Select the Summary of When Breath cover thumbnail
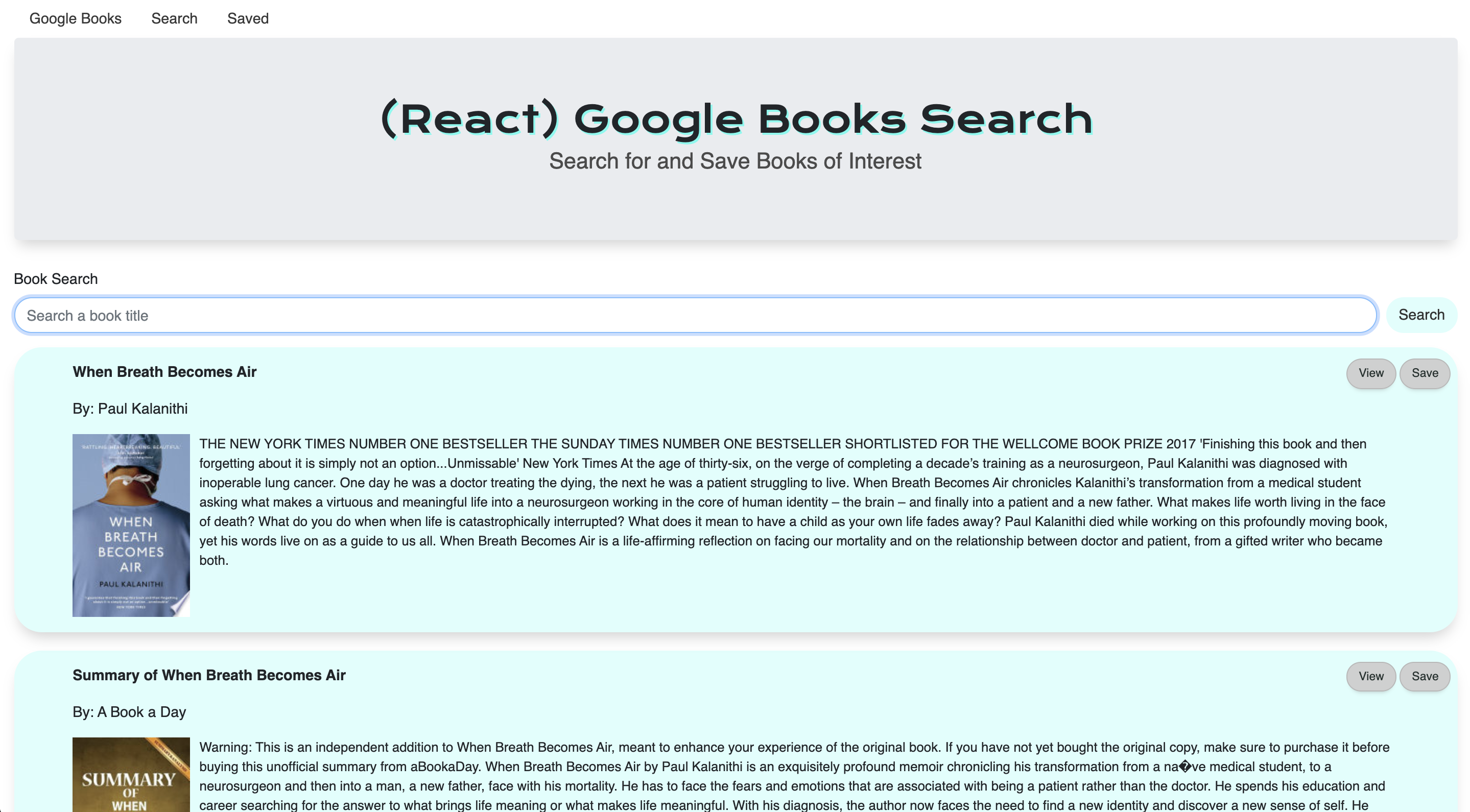This screenshot has width=1470, height=812. pos(131,774)
